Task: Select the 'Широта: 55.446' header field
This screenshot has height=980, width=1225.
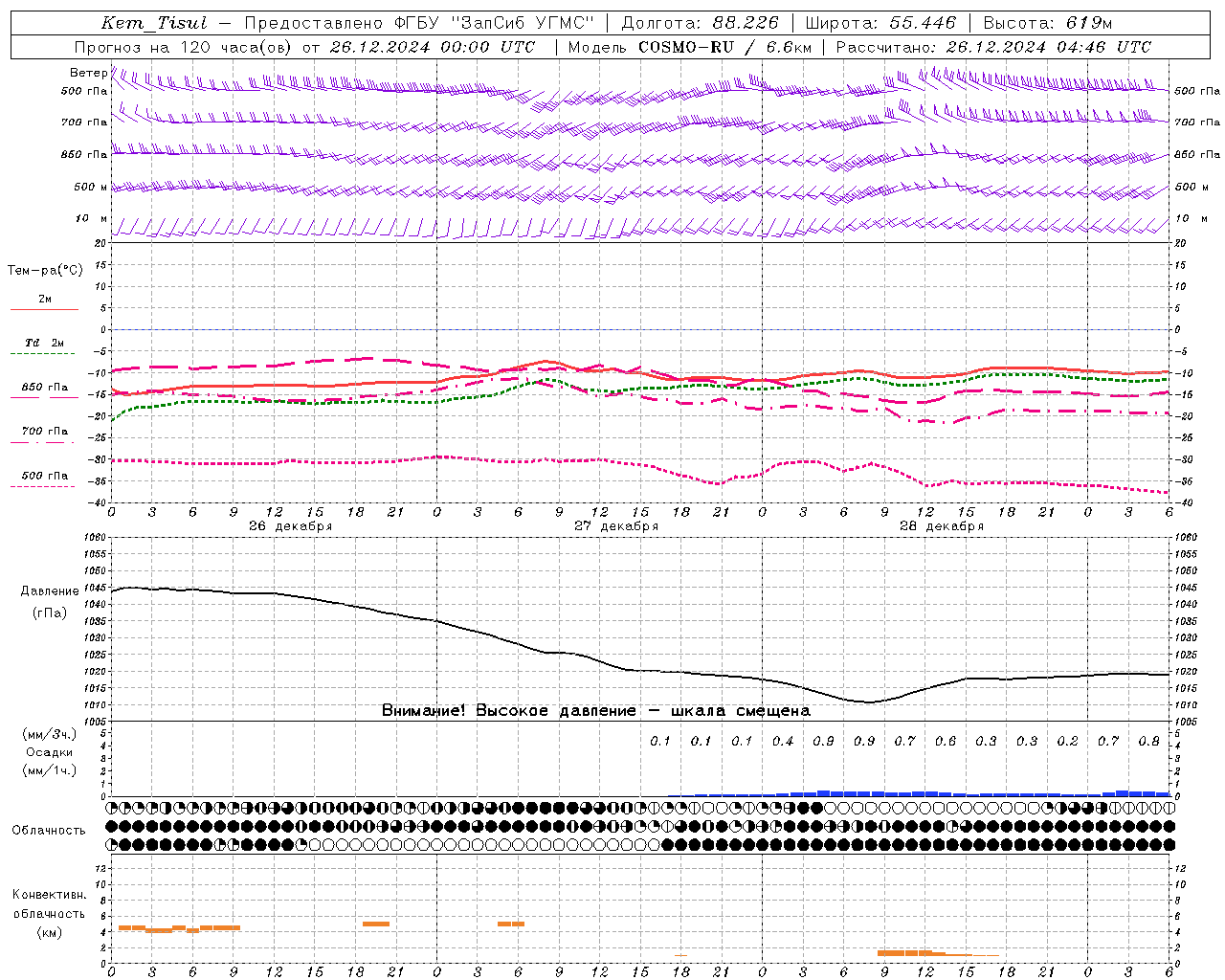Action: [880, 23]
